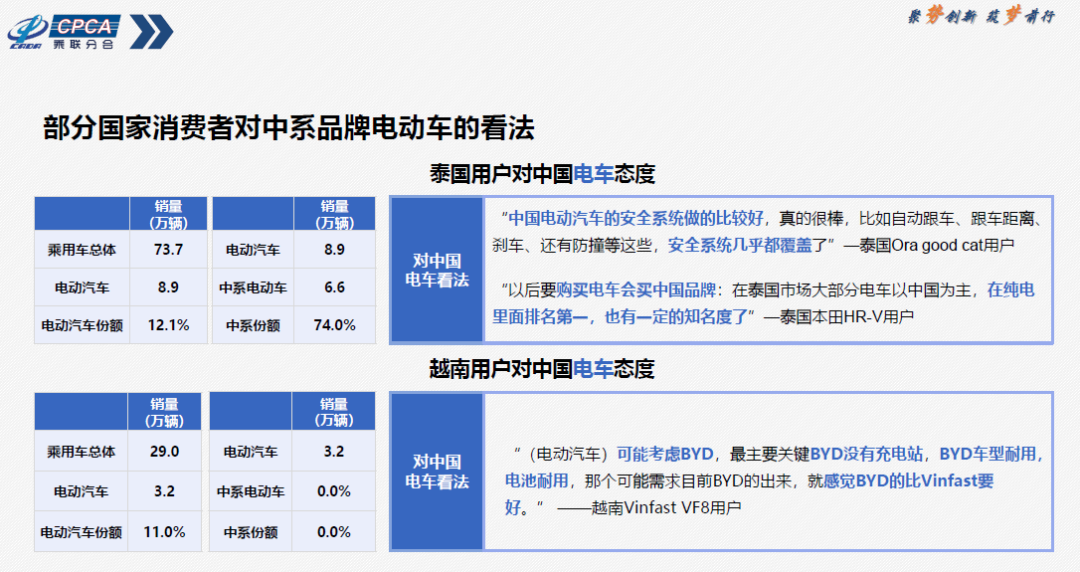Select the 12.1% EV share cell

pos(166,325)
